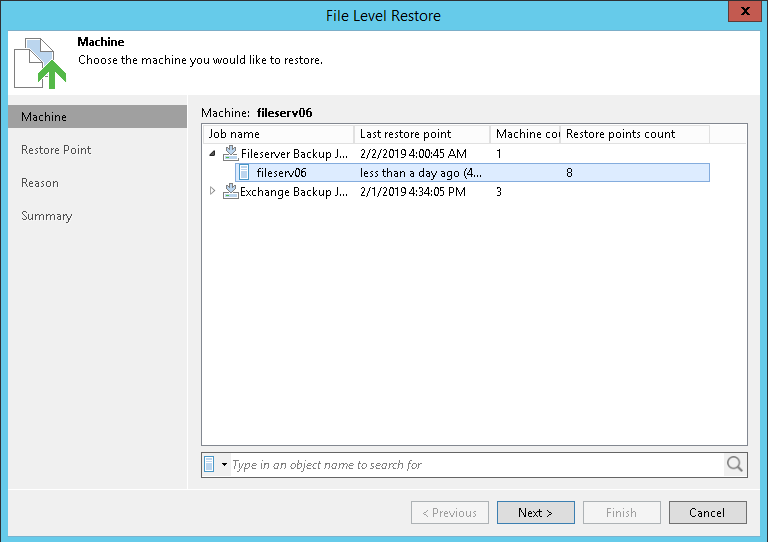Click the Exchange Backup job icon

click(230, 191)
